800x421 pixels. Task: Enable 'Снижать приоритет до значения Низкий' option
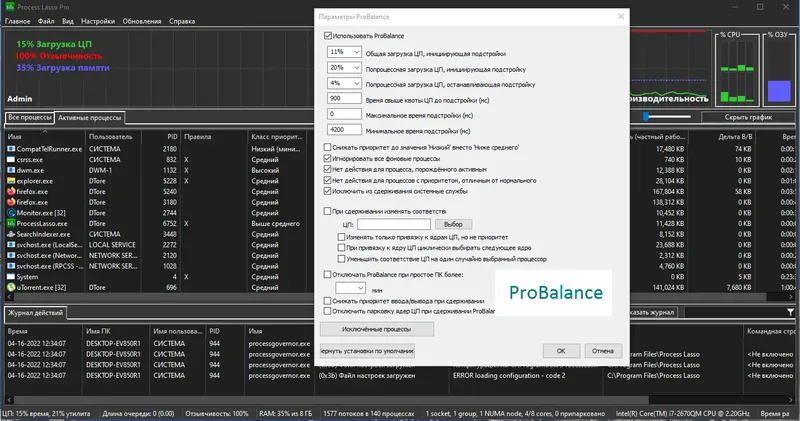[328, 147]
